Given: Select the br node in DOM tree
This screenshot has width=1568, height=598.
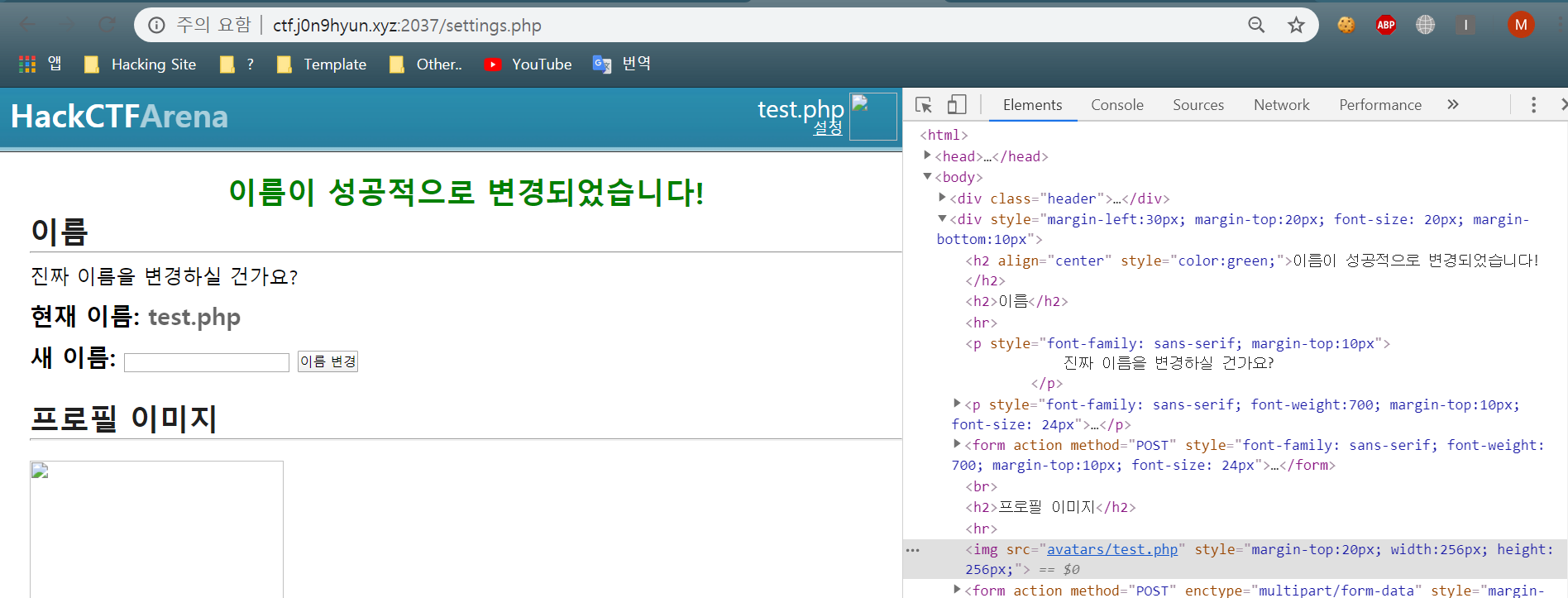Looking at the screenshot, I should click(x=982, y=486).
